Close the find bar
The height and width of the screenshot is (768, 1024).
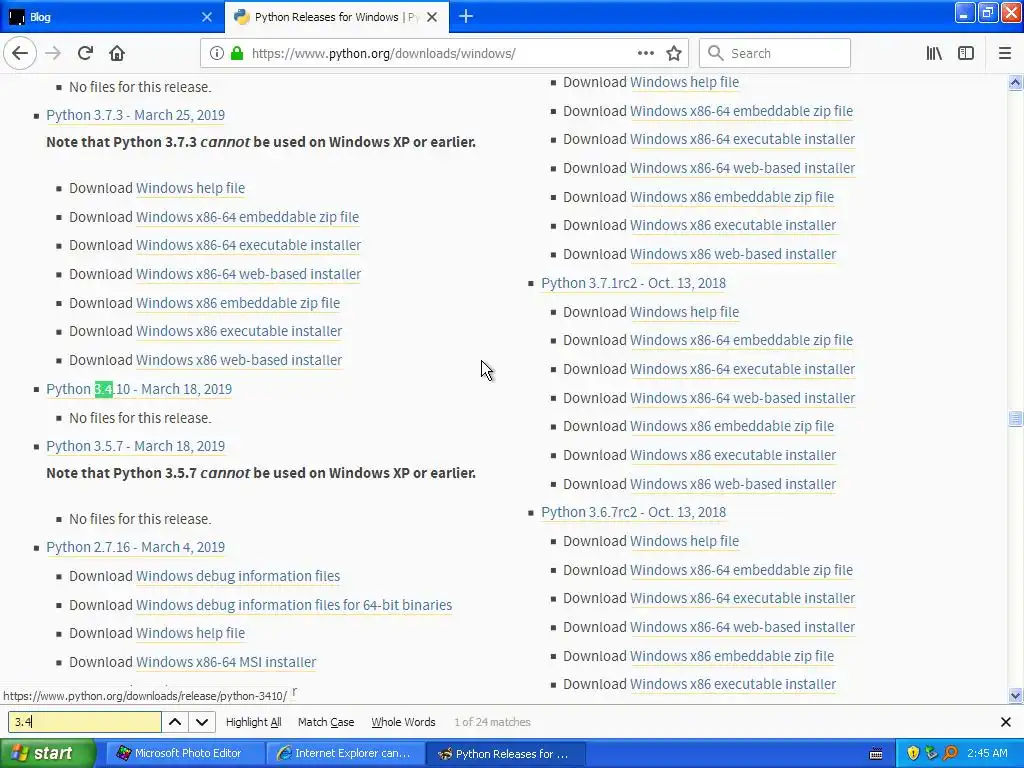point(1006,722)
